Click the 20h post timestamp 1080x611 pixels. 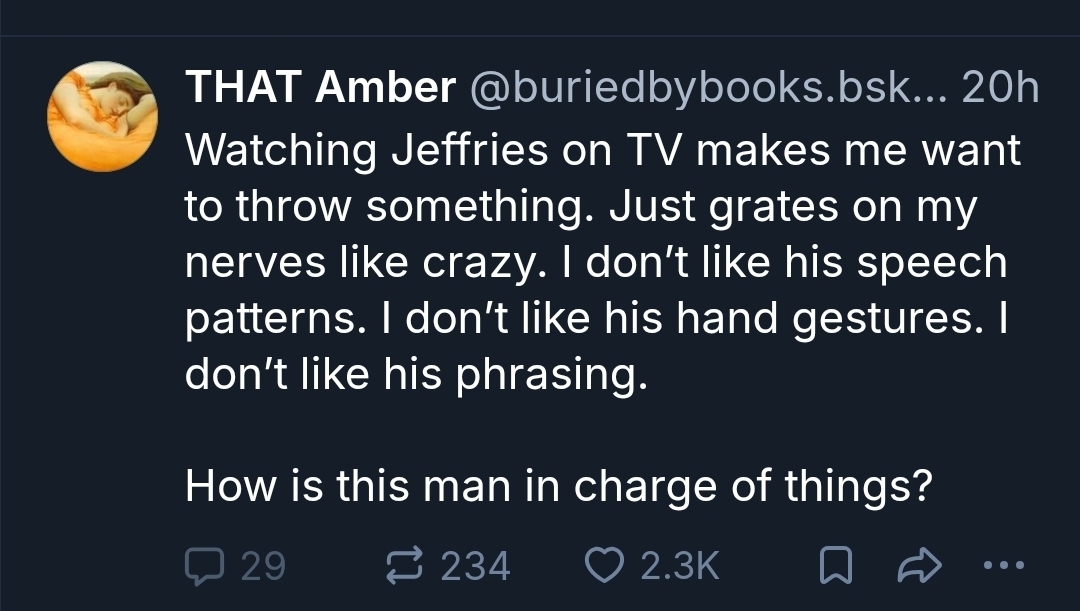coord(1000,89)
